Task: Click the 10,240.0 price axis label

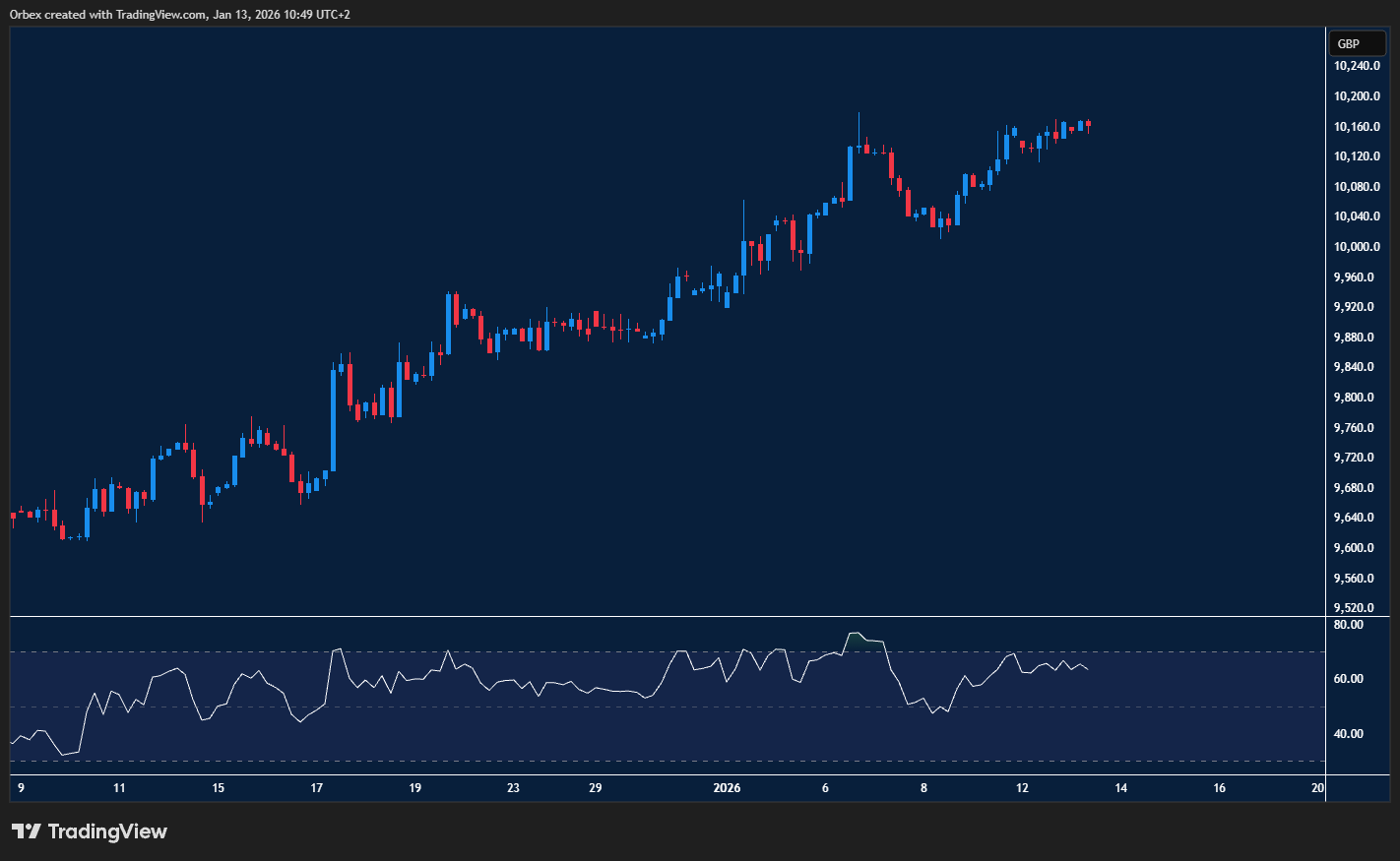Action: 1356,66
